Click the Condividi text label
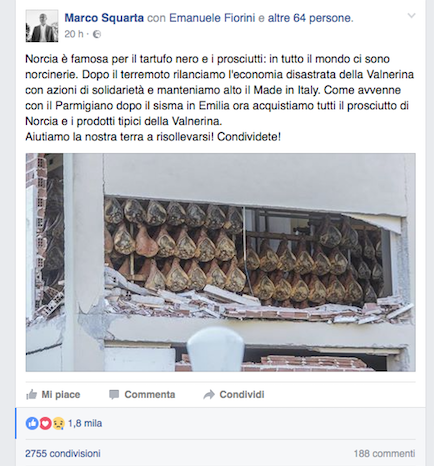Viewport: 434px width, 466px height. pyautogui.click(x=242, y=395)
